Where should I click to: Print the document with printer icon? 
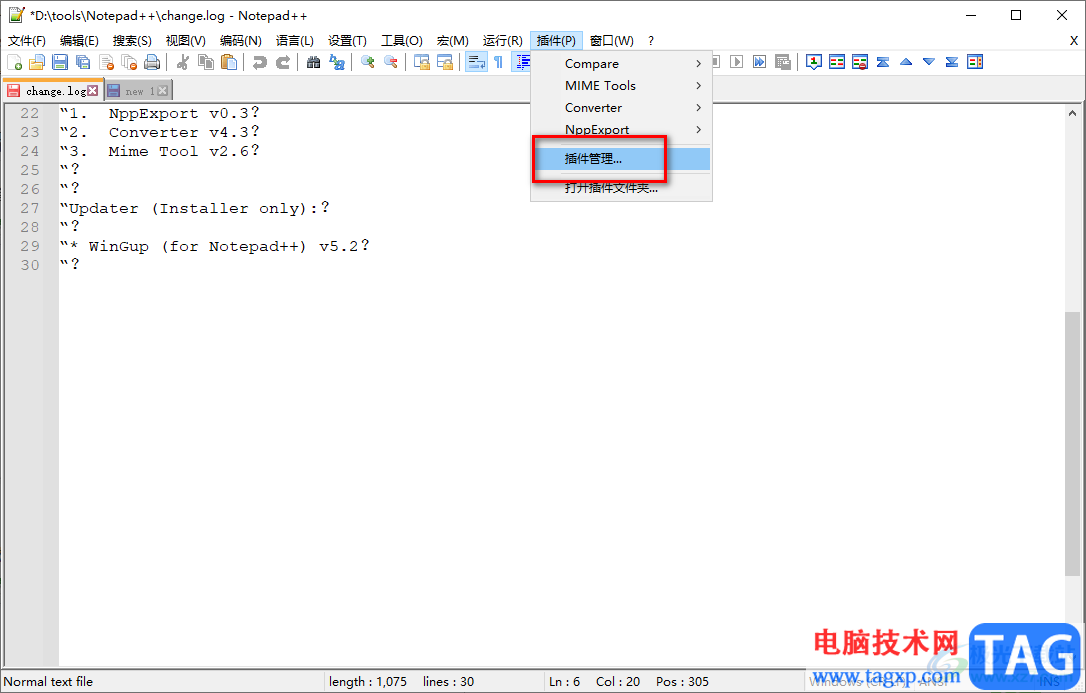point(152,62)
